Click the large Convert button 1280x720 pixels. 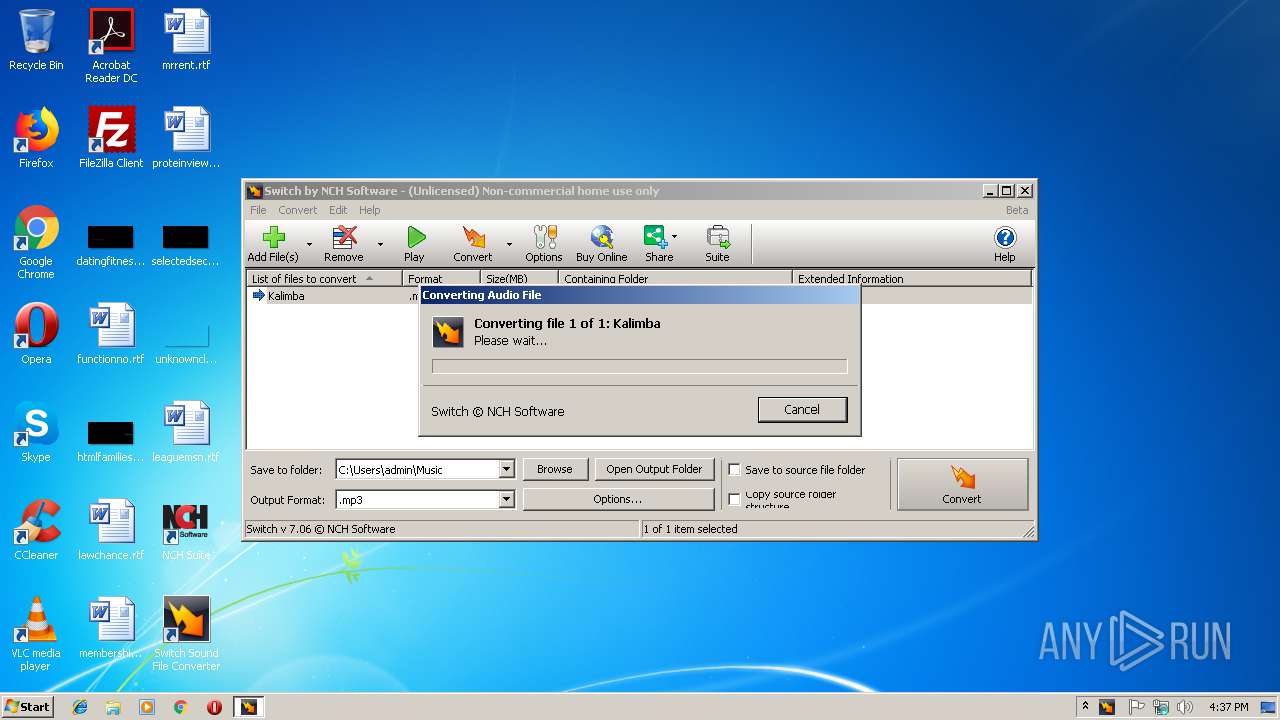[x=963, y=484]
